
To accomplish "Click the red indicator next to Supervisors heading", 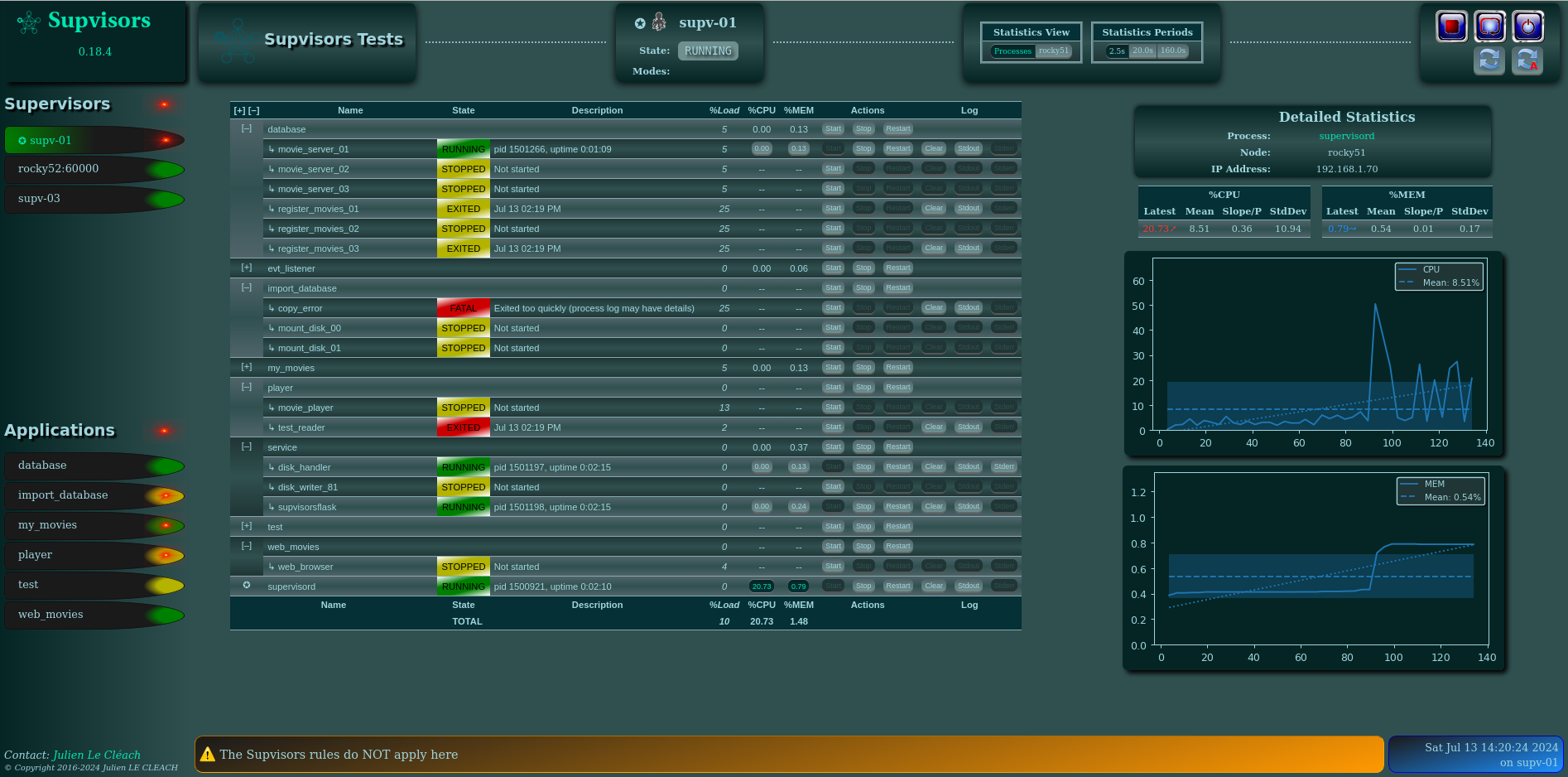I will point(164,104).
